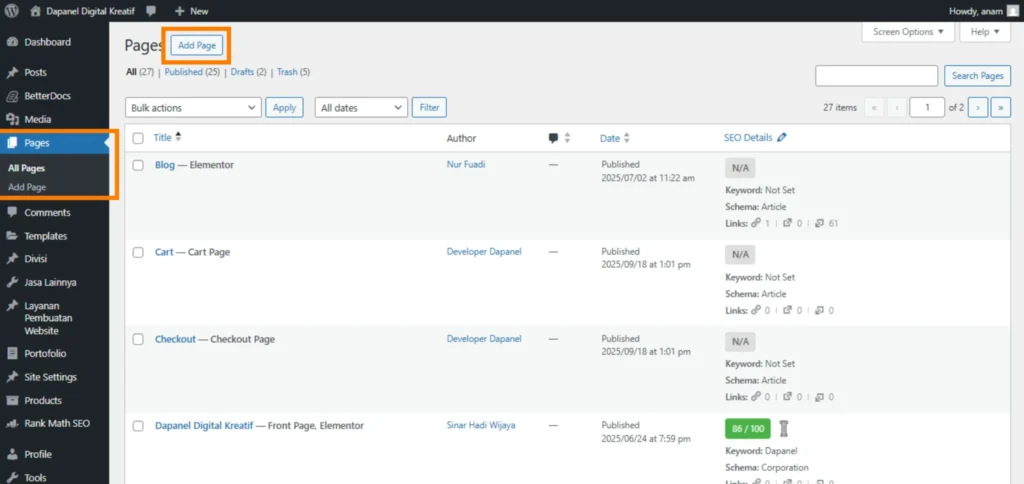
Task: Open the anam user avatar
Action: 1012,10
